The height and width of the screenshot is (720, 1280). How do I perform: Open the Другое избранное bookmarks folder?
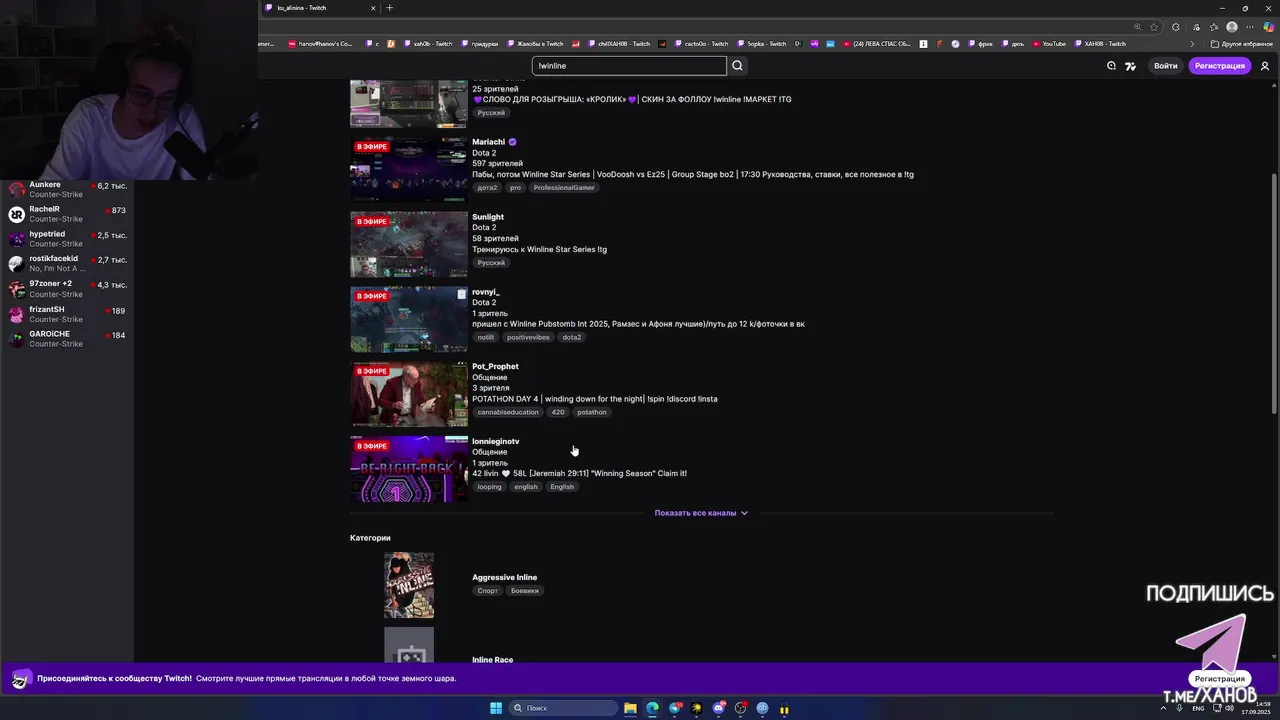click(x=1241, y=44)
